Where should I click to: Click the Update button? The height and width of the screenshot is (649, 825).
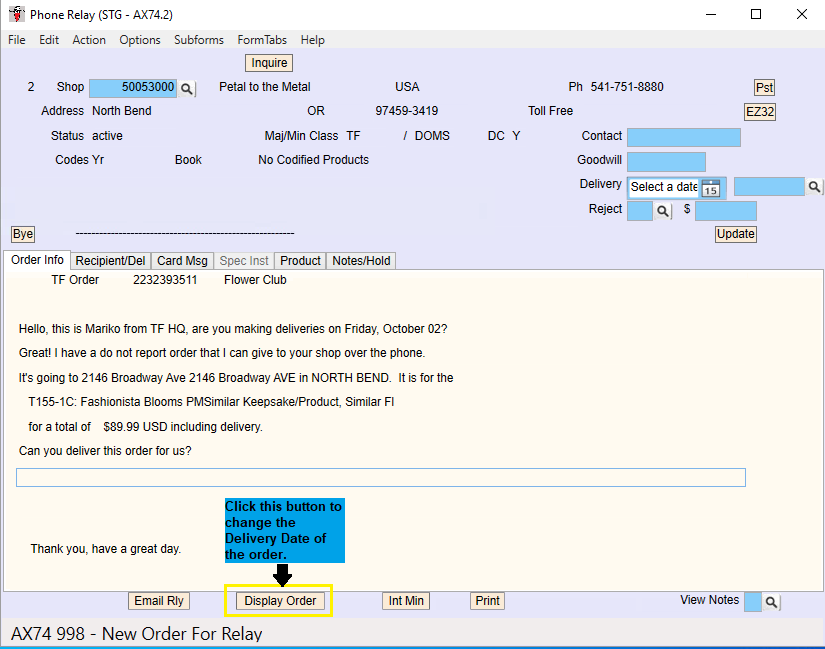tap(736, 234)
